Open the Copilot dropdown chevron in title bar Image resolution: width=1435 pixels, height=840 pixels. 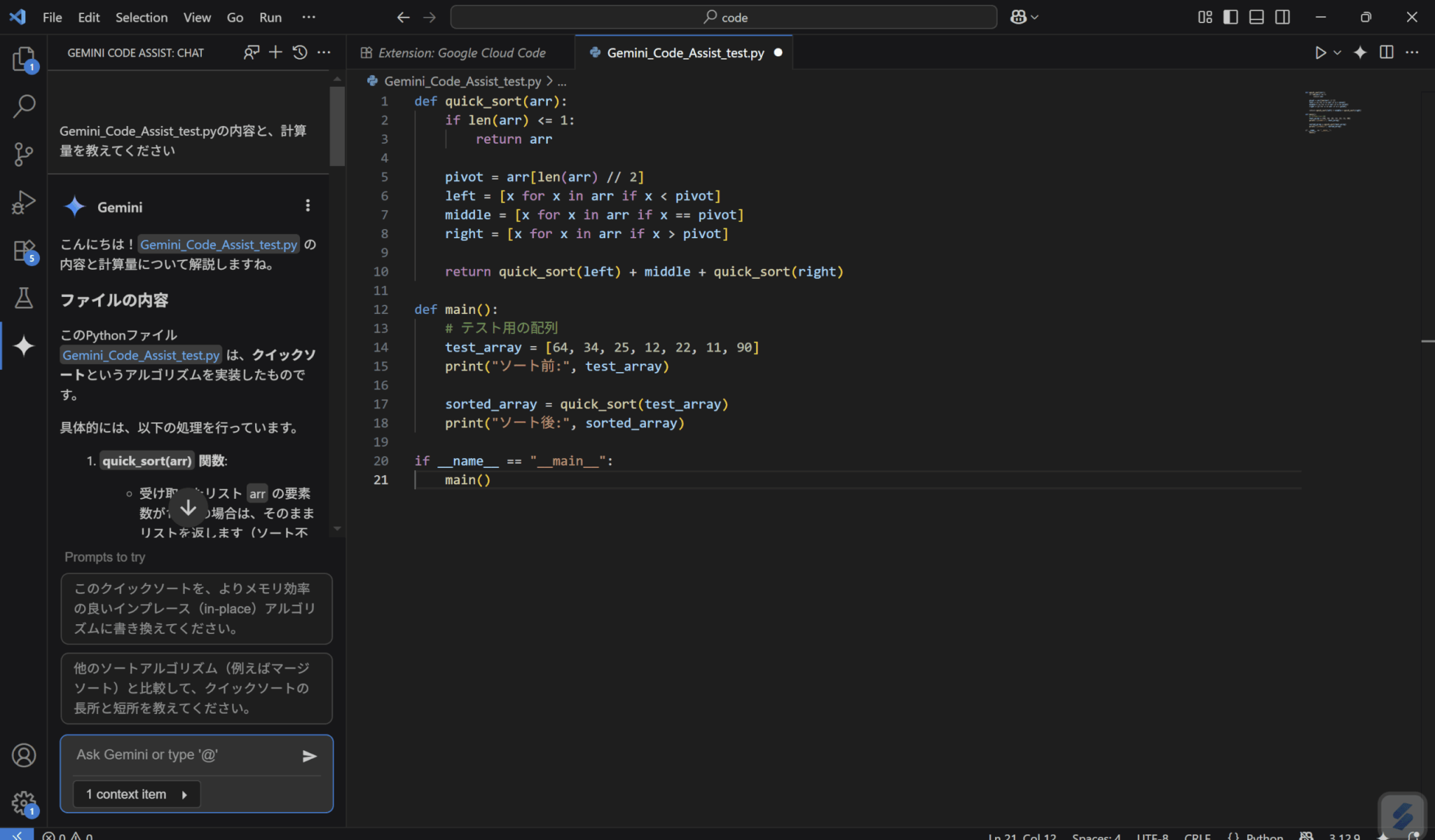[1035, 17]
